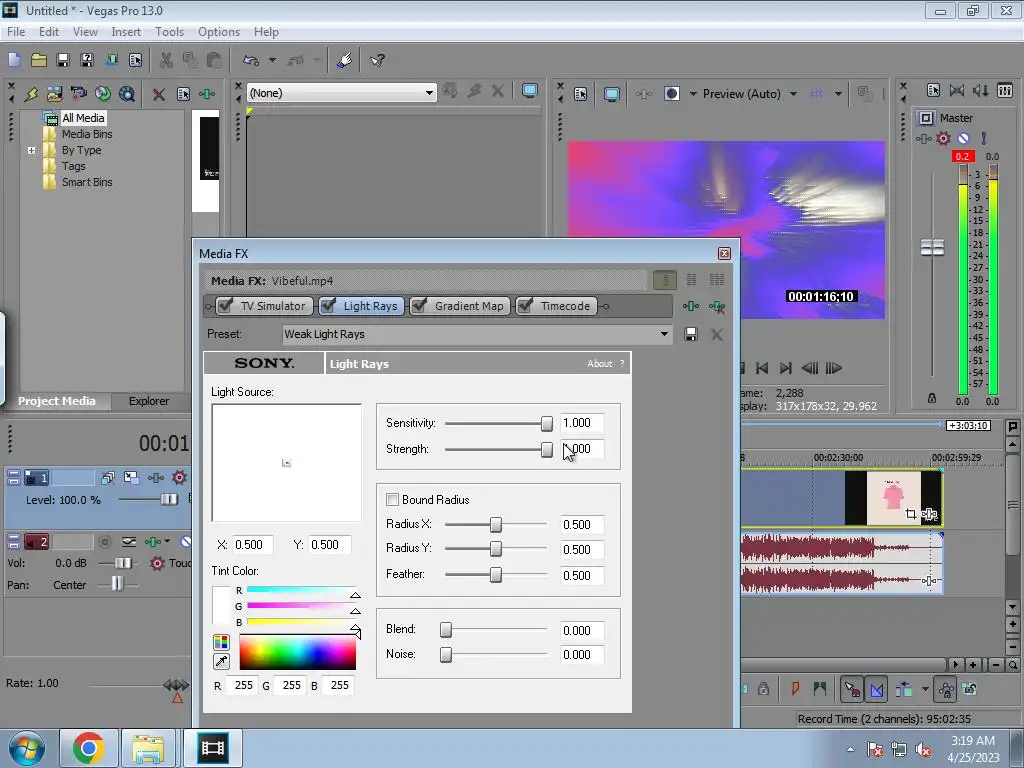The image size is (1024, 768).
Task: Click the Master bus FX gear icon
Action: click(x=943, y=138)
